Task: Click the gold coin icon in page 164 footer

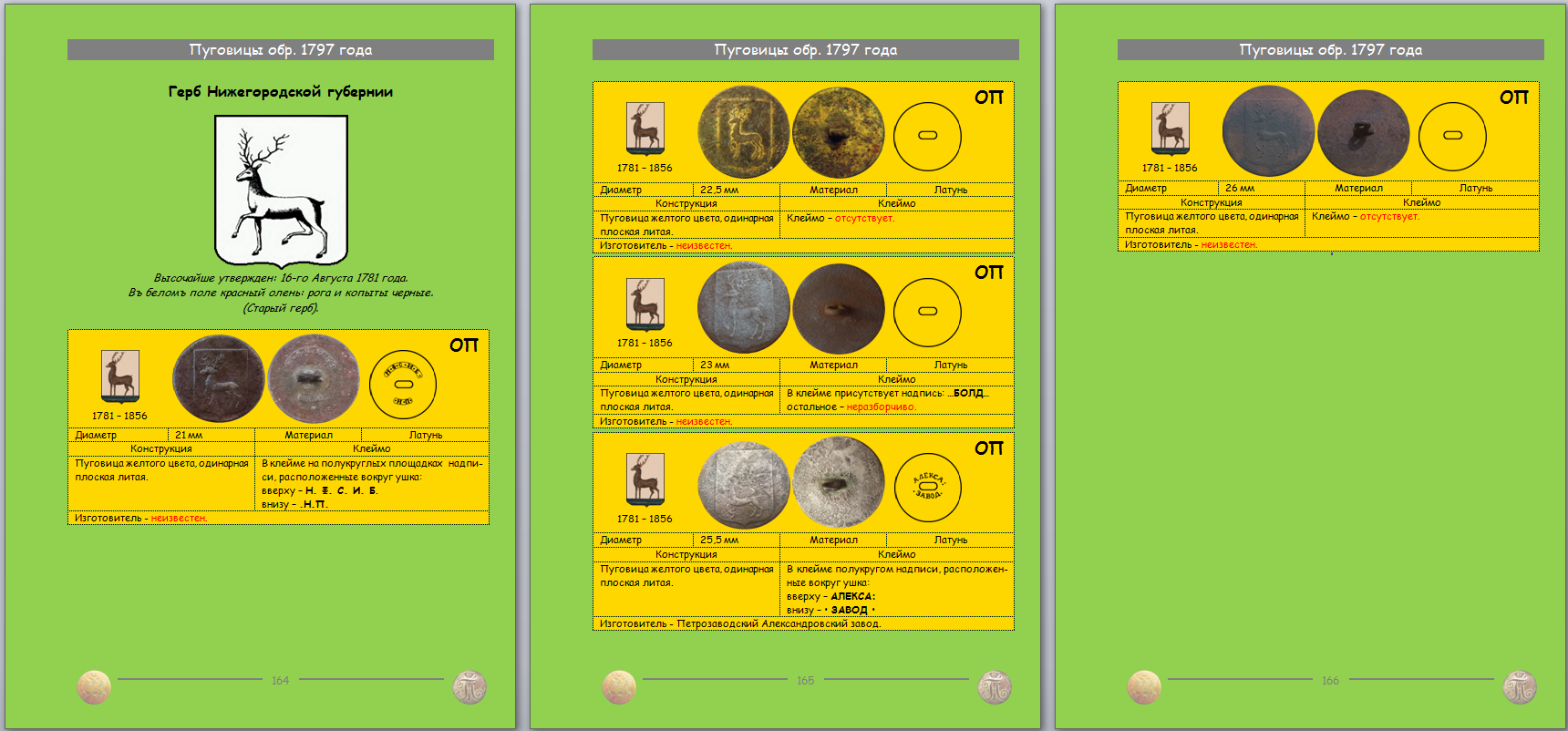Action: click(94, 687)
